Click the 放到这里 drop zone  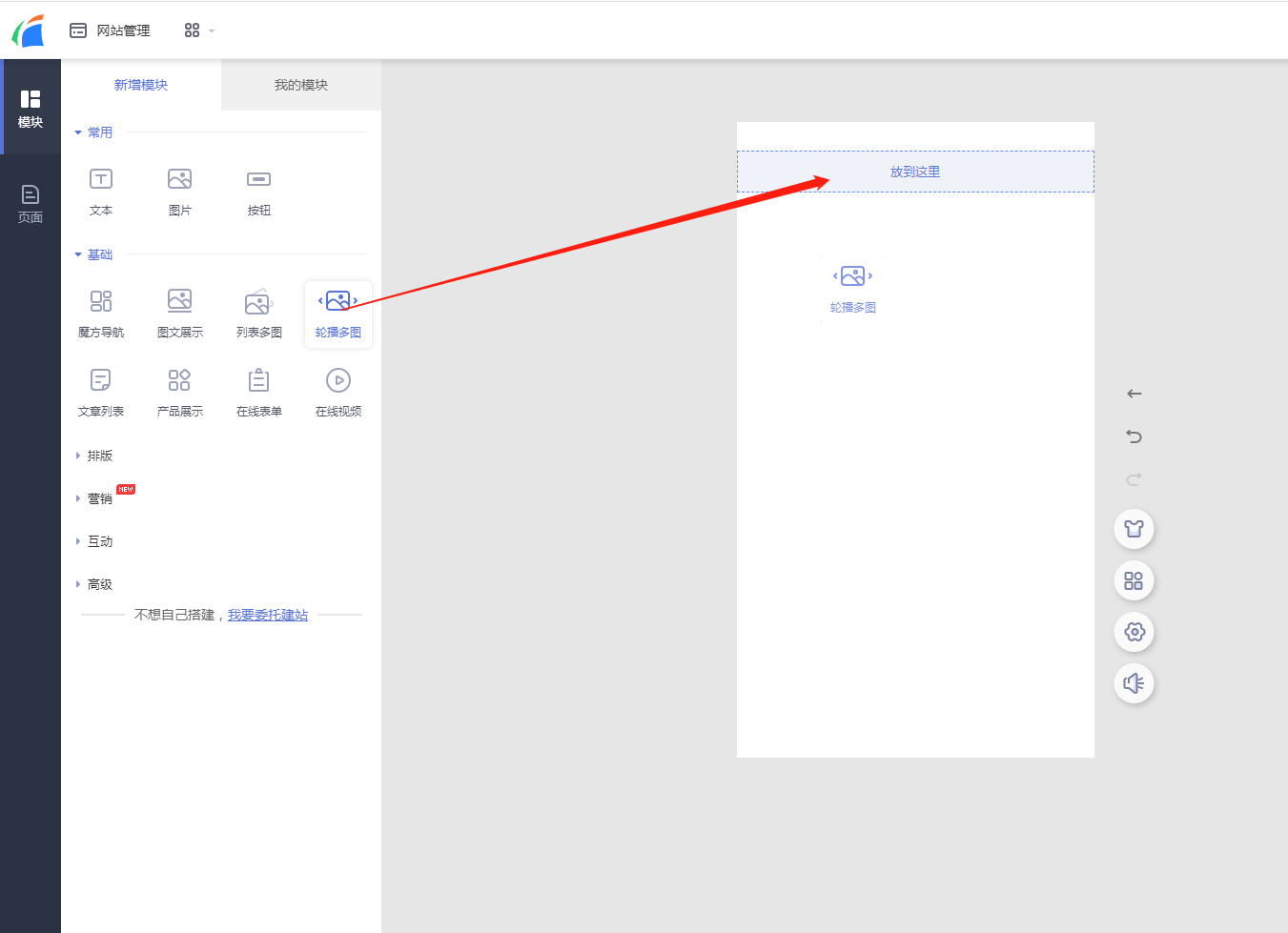click(915, 172)
